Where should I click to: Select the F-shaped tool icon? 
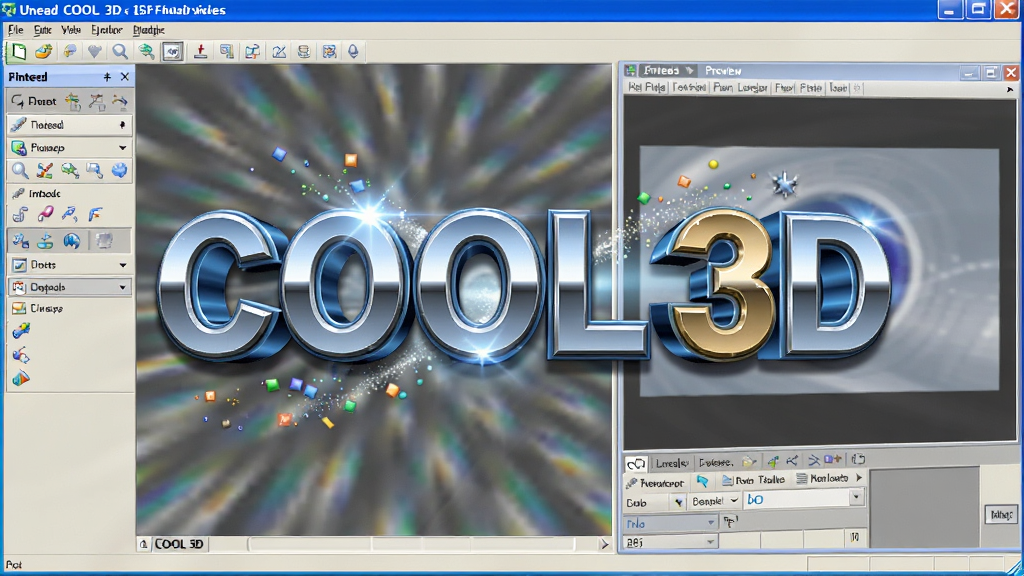[95, 214]
